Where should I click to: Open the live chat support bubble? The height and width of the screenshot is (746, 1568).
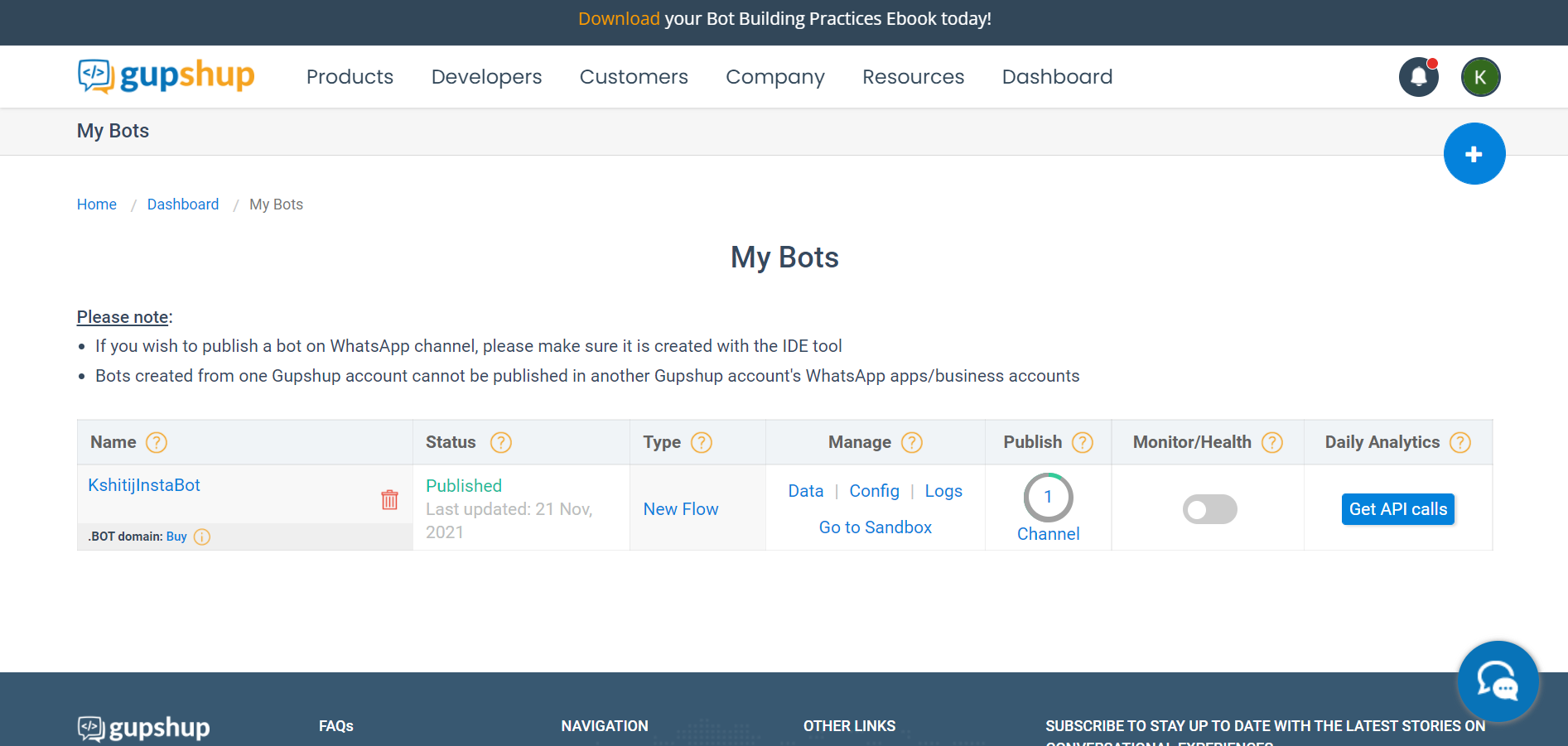(x=1498, y=681)
